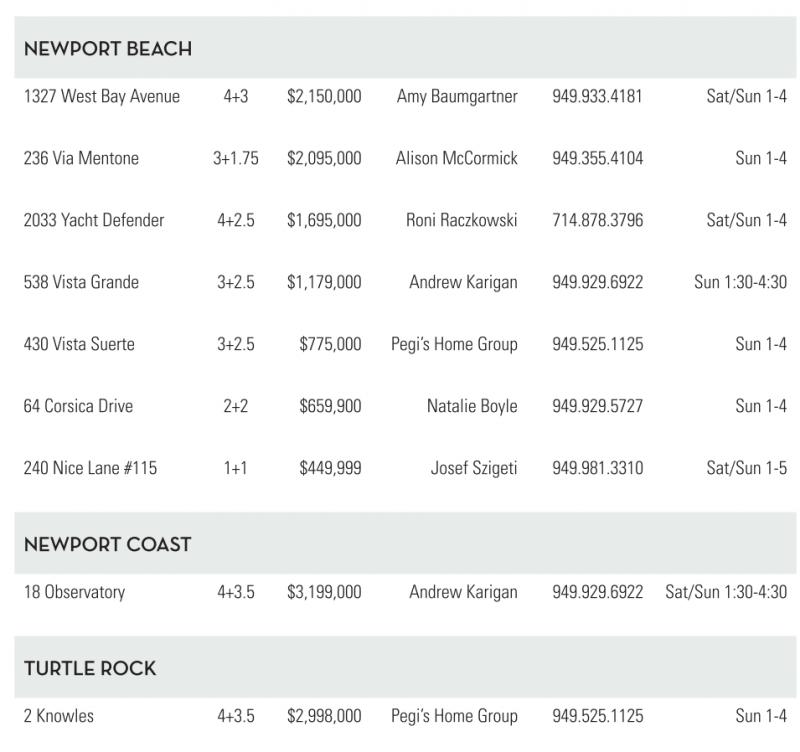Click the 1327 West Bay Avenue address
This screenshot has width=800, height=752.
click(x=102, y=97)
